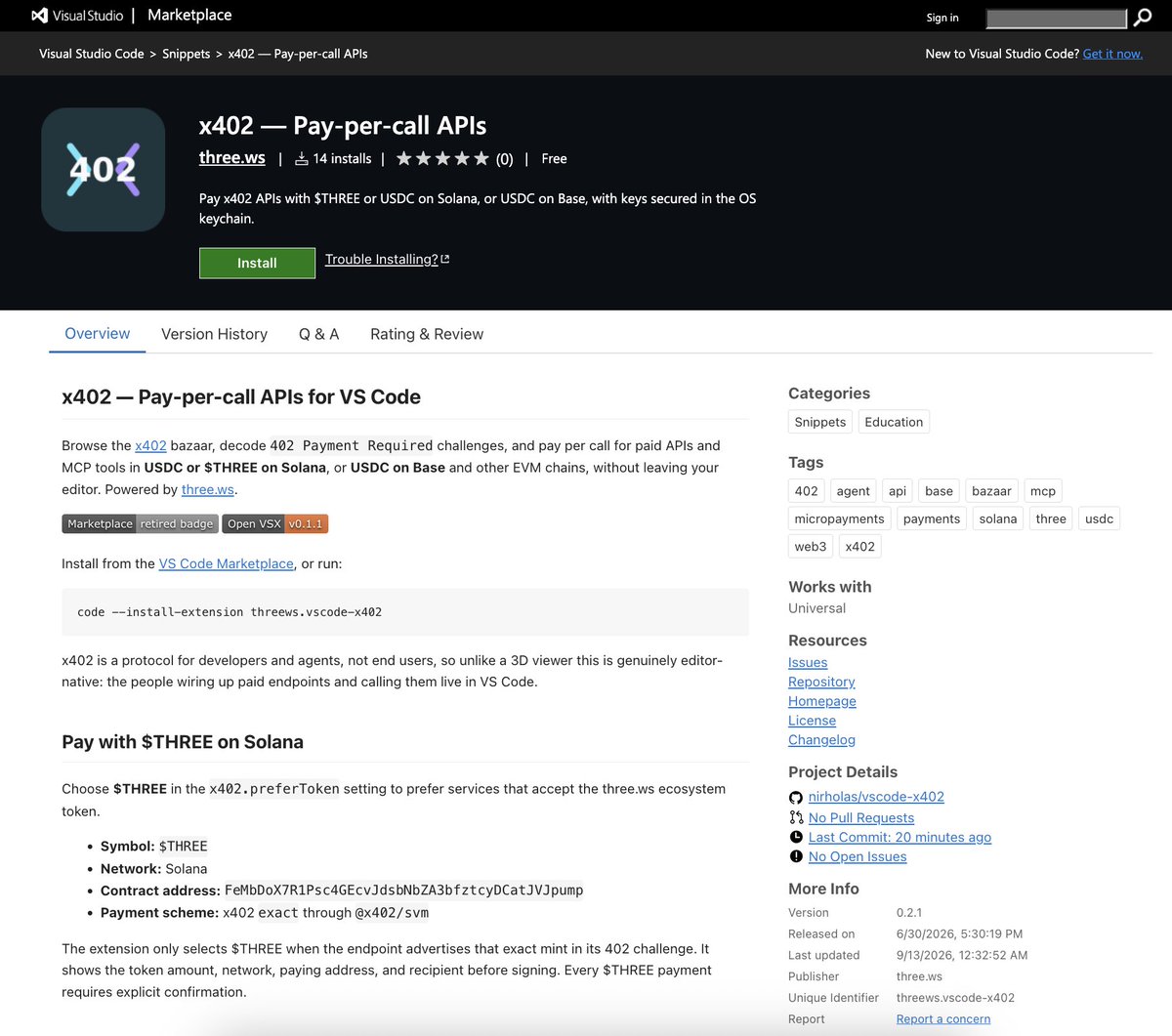Click the x402 tag
This screenshot has height=1036, width=1172.
tap(860, 546)
